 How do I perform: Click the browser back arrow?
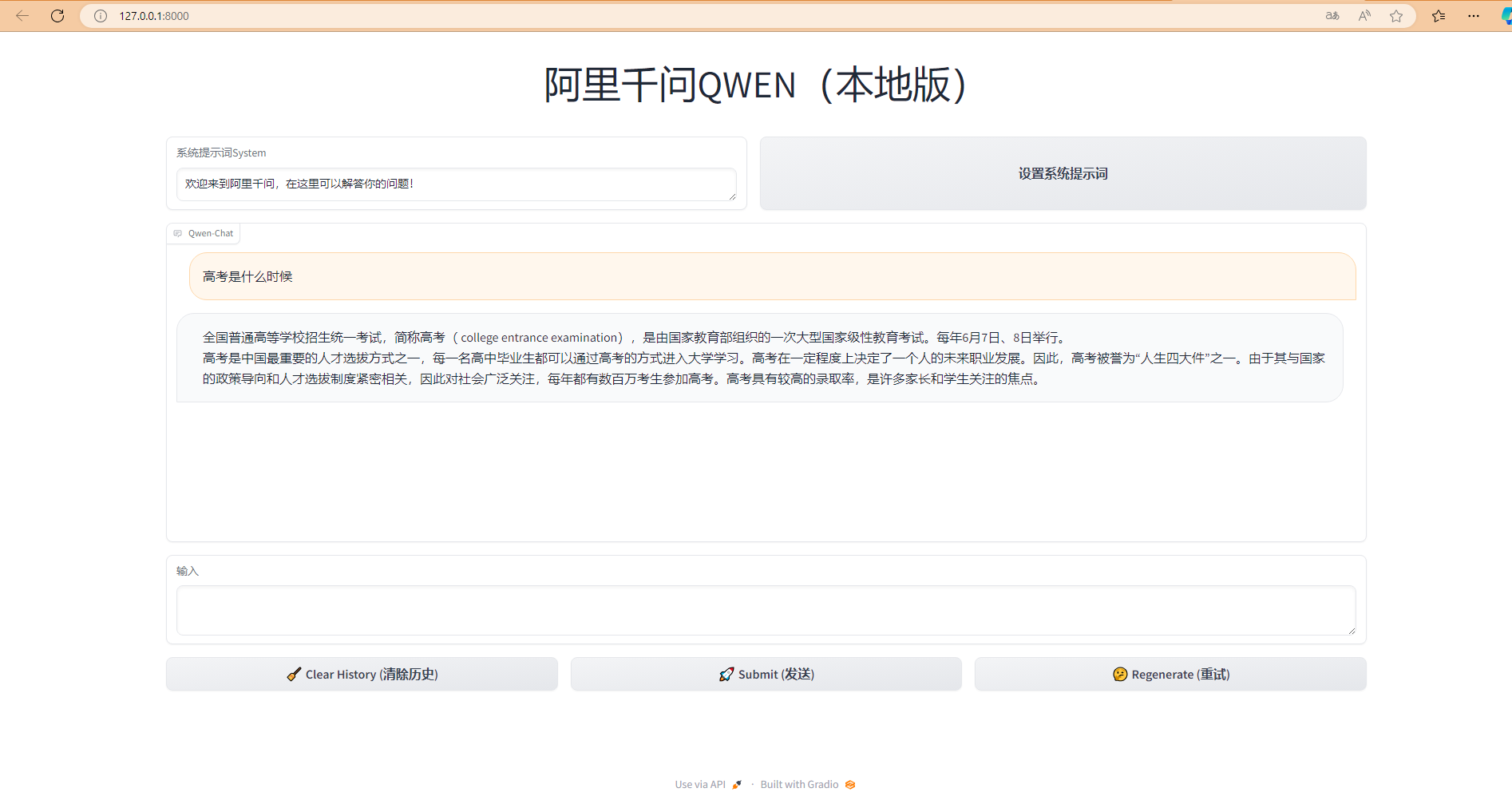(22, 16)
